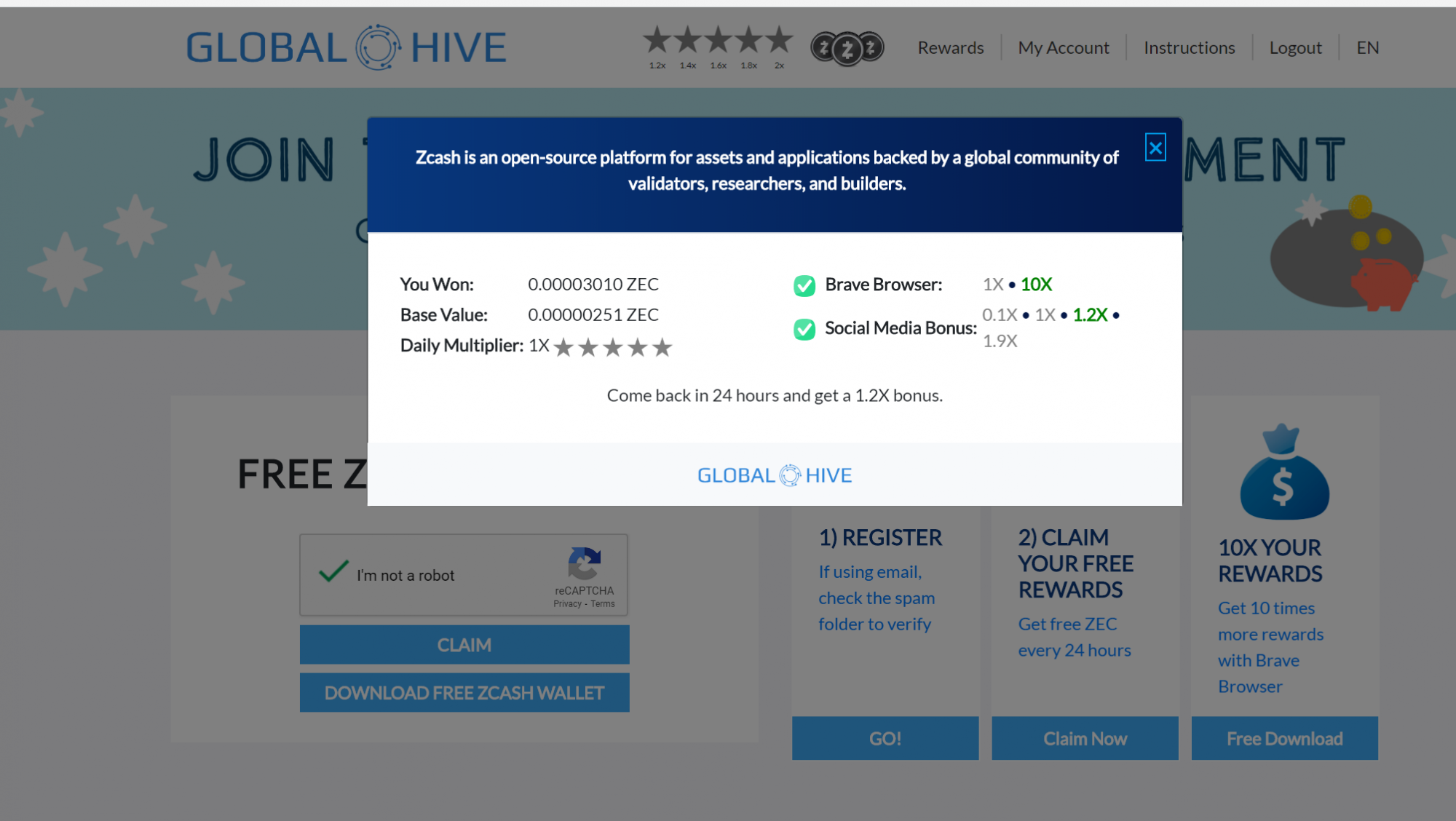Click the Social Media Bonus green checkmark
Viewport: 1456px width, 821px height.
[x=804, y=330]
